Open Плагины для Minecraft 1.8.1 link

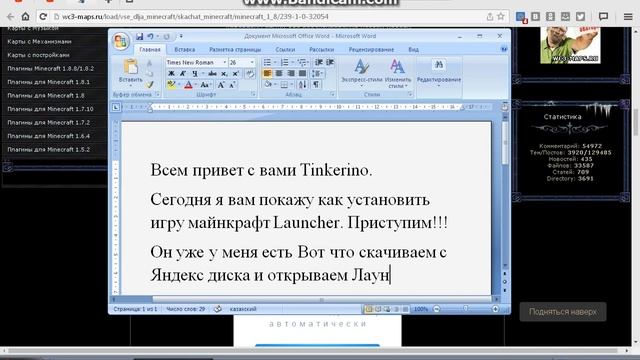[49, 82]
